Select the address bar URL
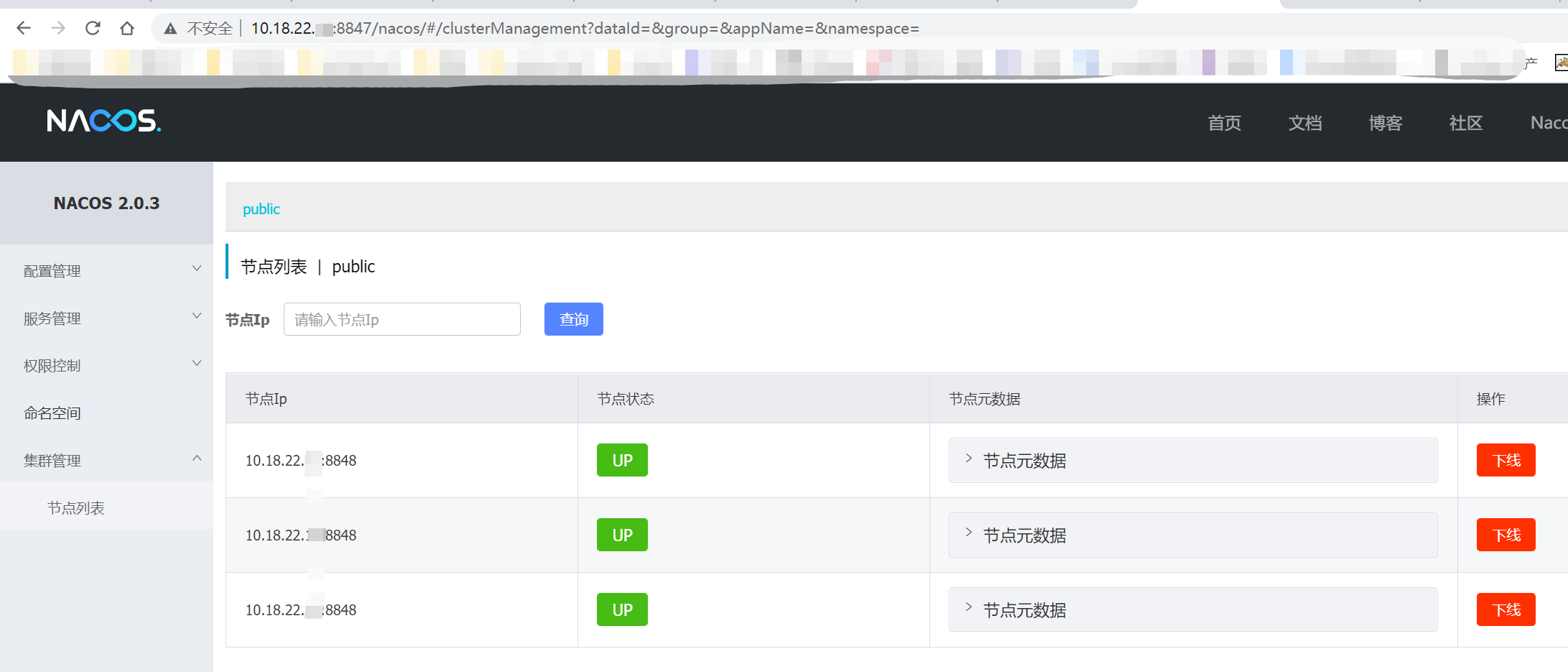Screen dimensions: 1568x672 pyautogui.click(x=585, y=28)
